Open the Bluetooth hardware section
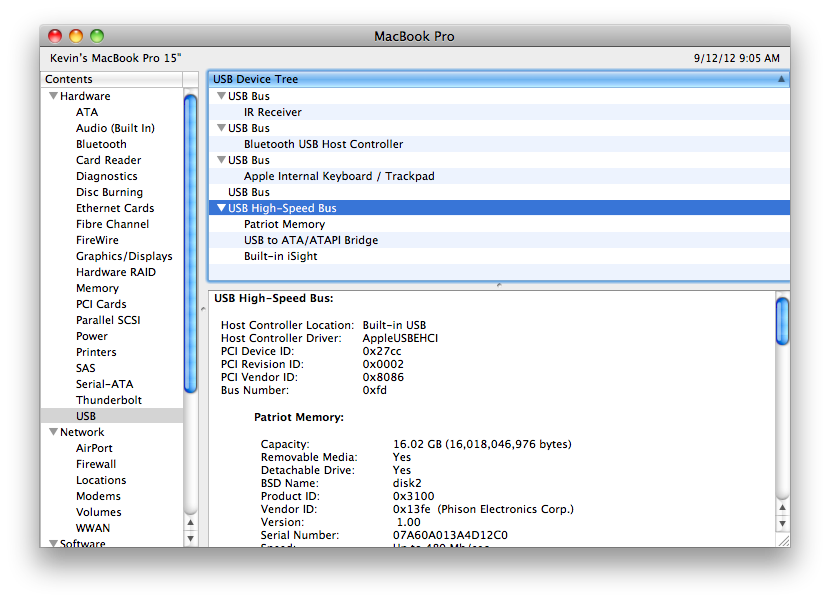Viewport: 830px width, 602px height. 101,144
